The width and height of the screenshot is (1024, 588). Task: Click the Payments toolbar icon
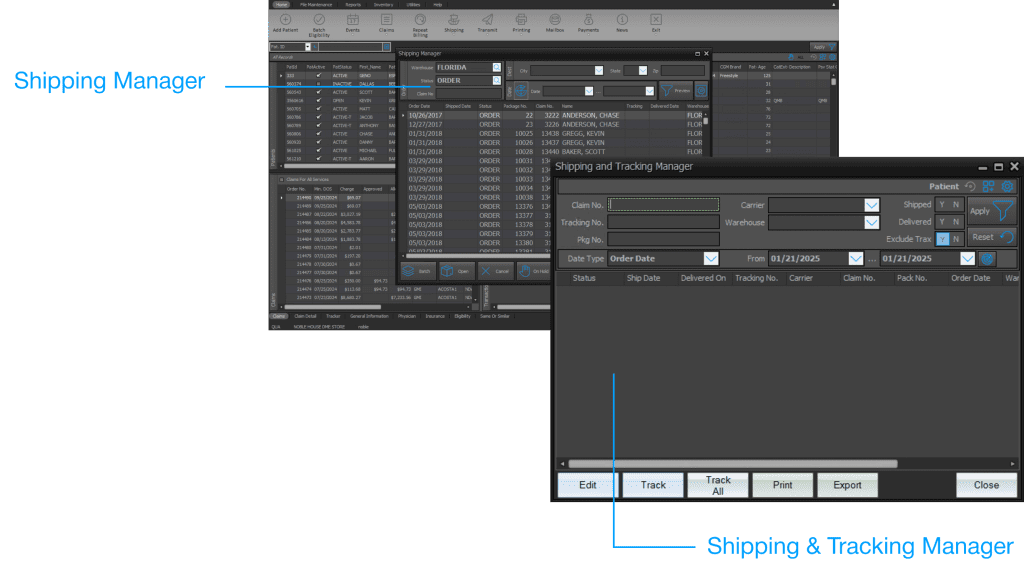coord(587,21)
